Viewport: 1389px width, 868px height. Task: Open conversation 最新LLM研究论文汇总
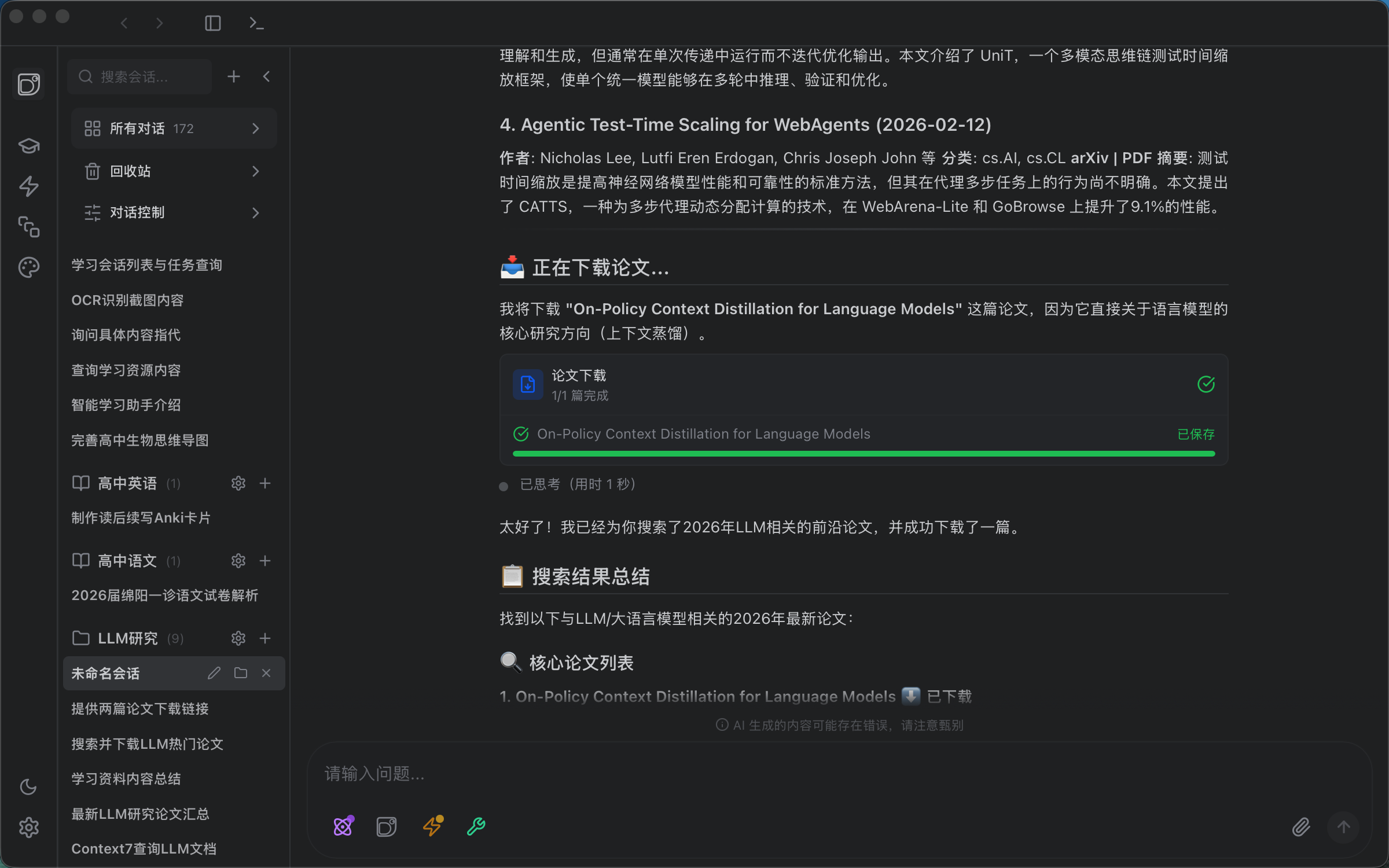click(141, 814)
